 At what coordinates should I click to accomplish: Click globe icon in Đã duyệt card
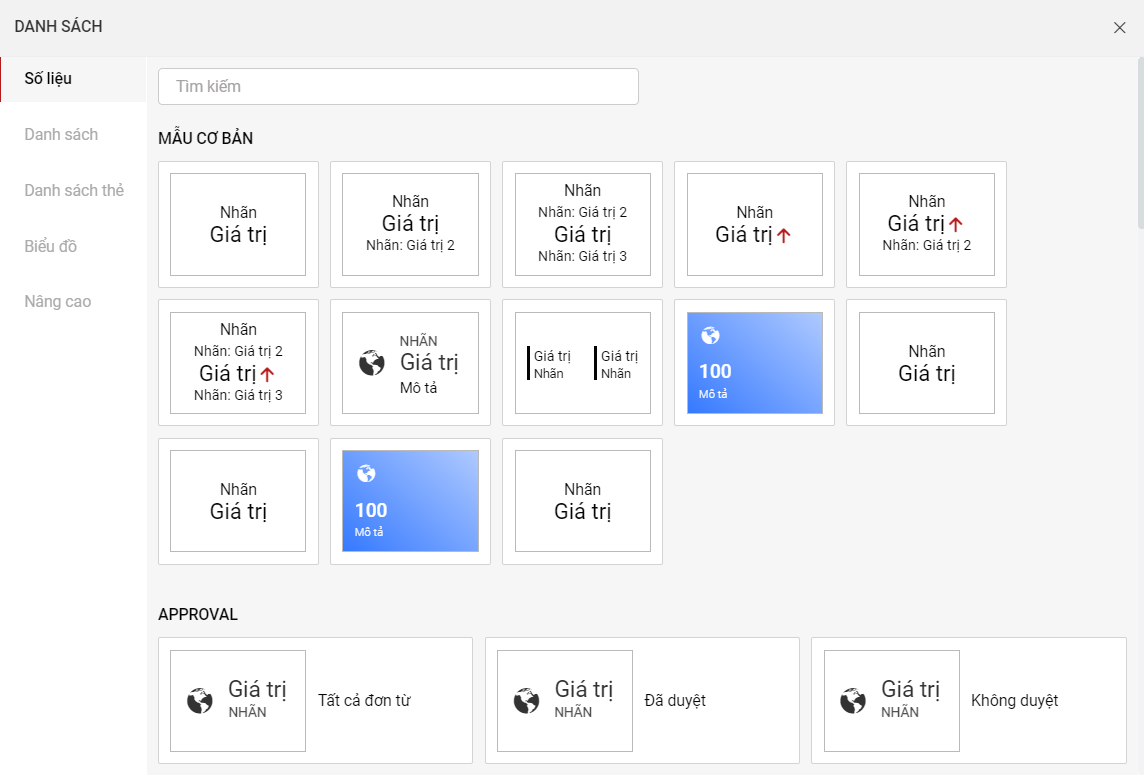pyautogui.click(x=527, y=701)
